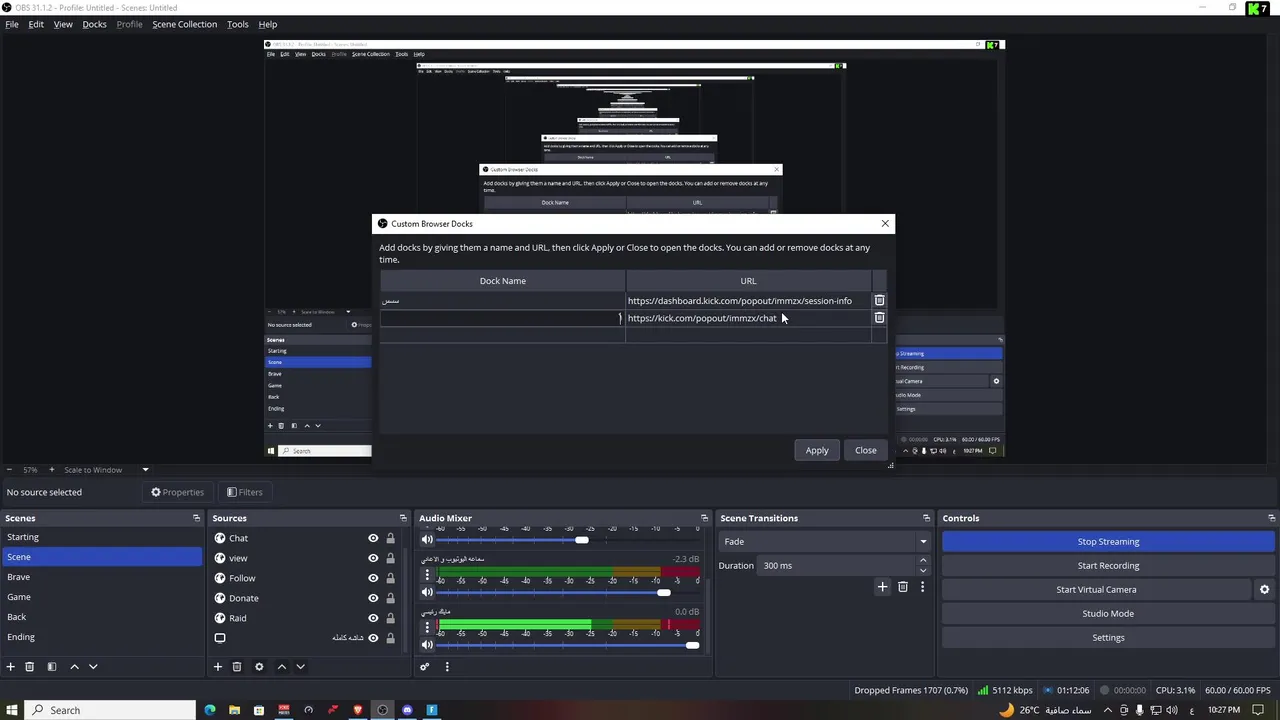Adjust the -2.3 dB channel volume slider
This screenshot has height=720, width=1280.
point(664,593)
